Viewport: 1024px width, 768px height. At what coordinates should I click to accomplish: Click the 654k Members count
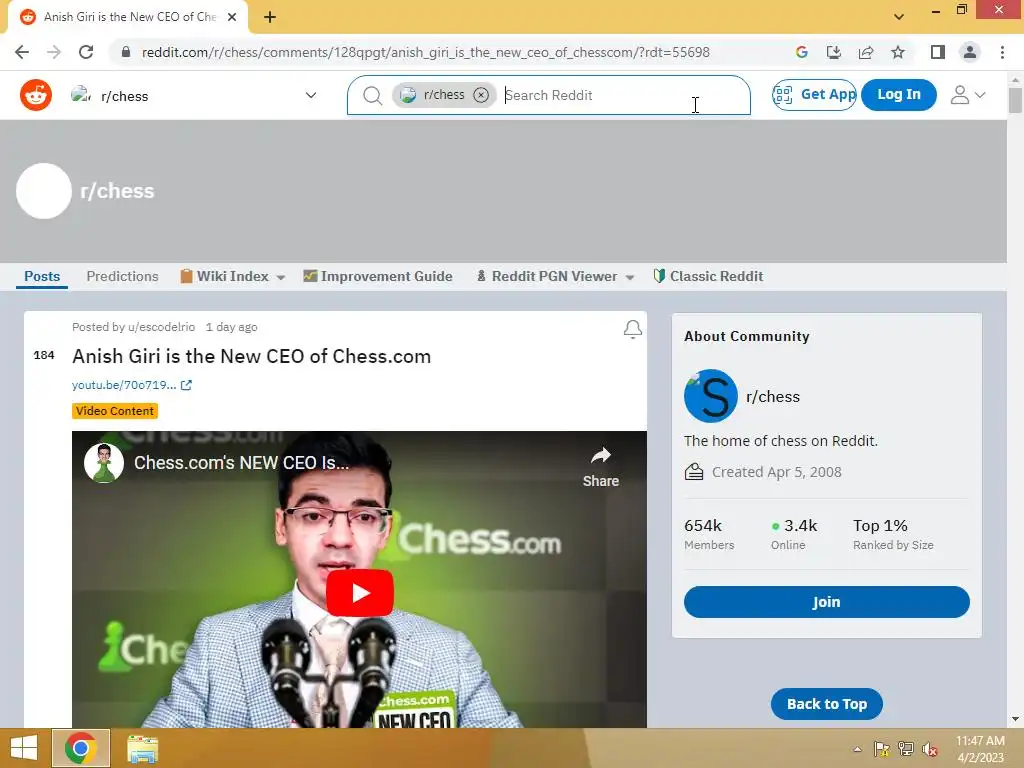click(x=709, y=534)
